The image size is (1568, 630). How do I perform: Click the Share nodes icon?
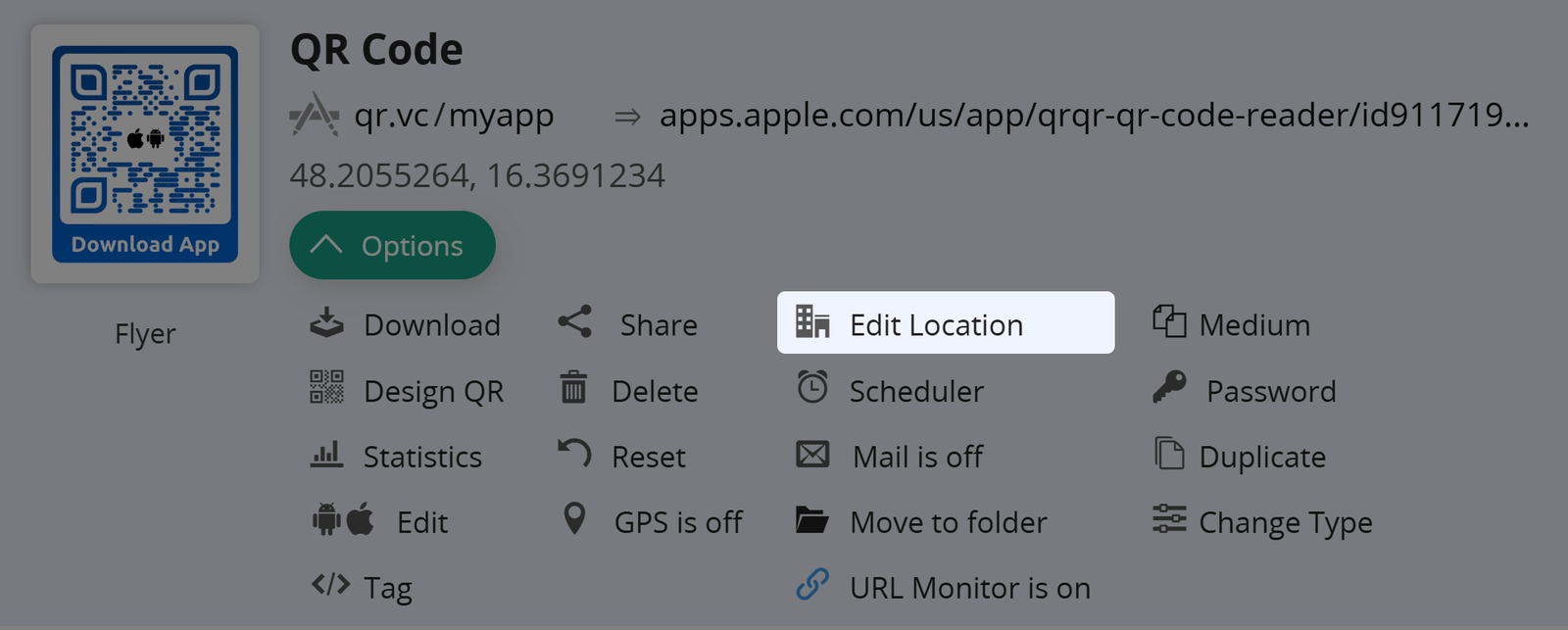[x=575, y=322]
